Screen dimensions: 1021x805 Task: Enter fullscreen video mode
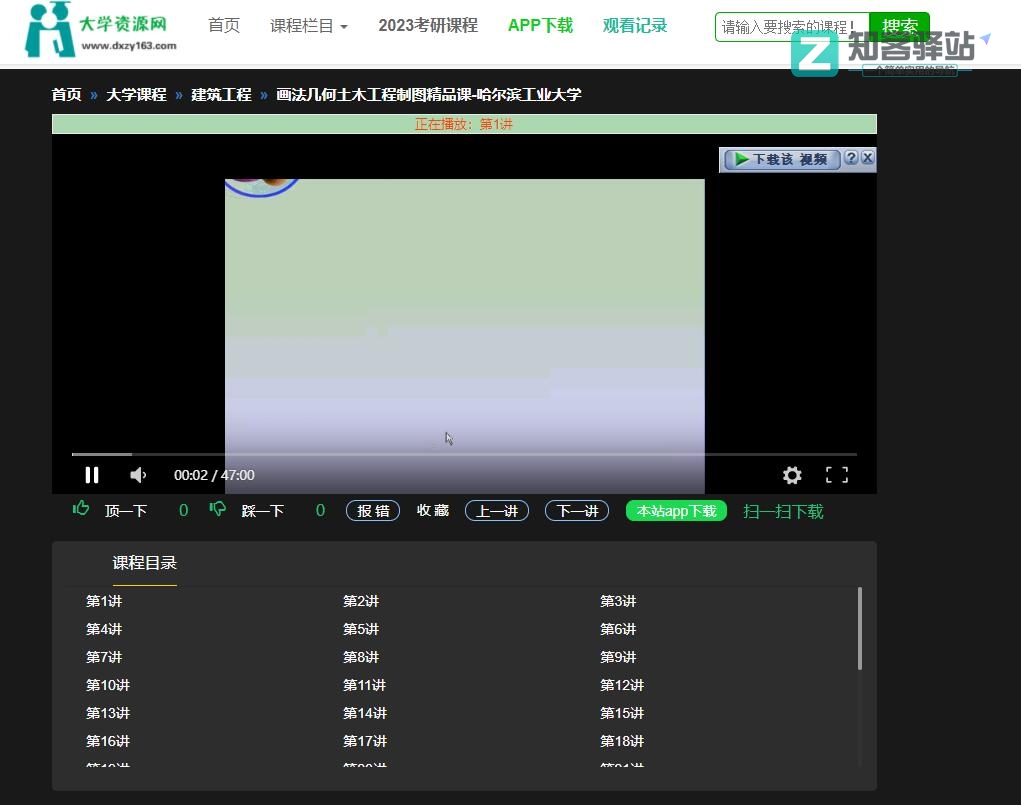point(836,475)
